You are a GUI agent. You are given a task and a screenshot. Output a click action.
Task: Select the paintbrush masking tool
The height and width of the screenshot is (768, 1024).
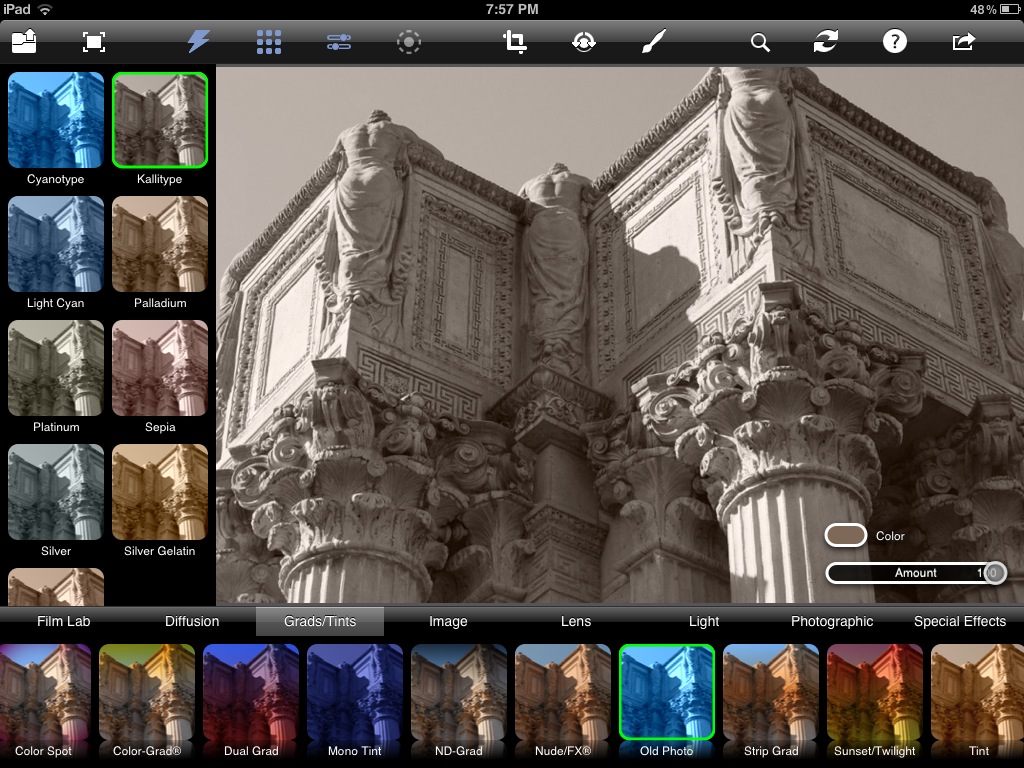click(x=652, y=41)
